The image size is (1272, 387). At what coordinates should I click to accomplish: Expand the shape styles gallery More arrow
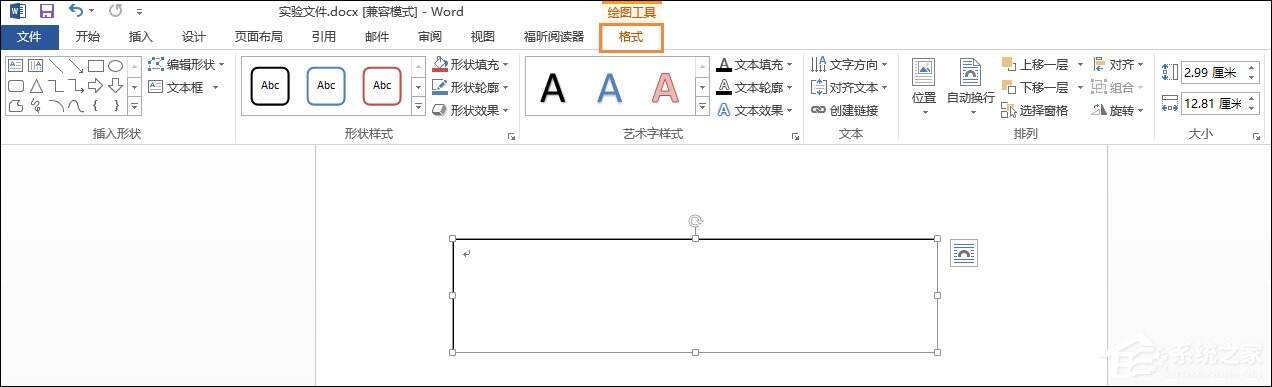[419, 106]
